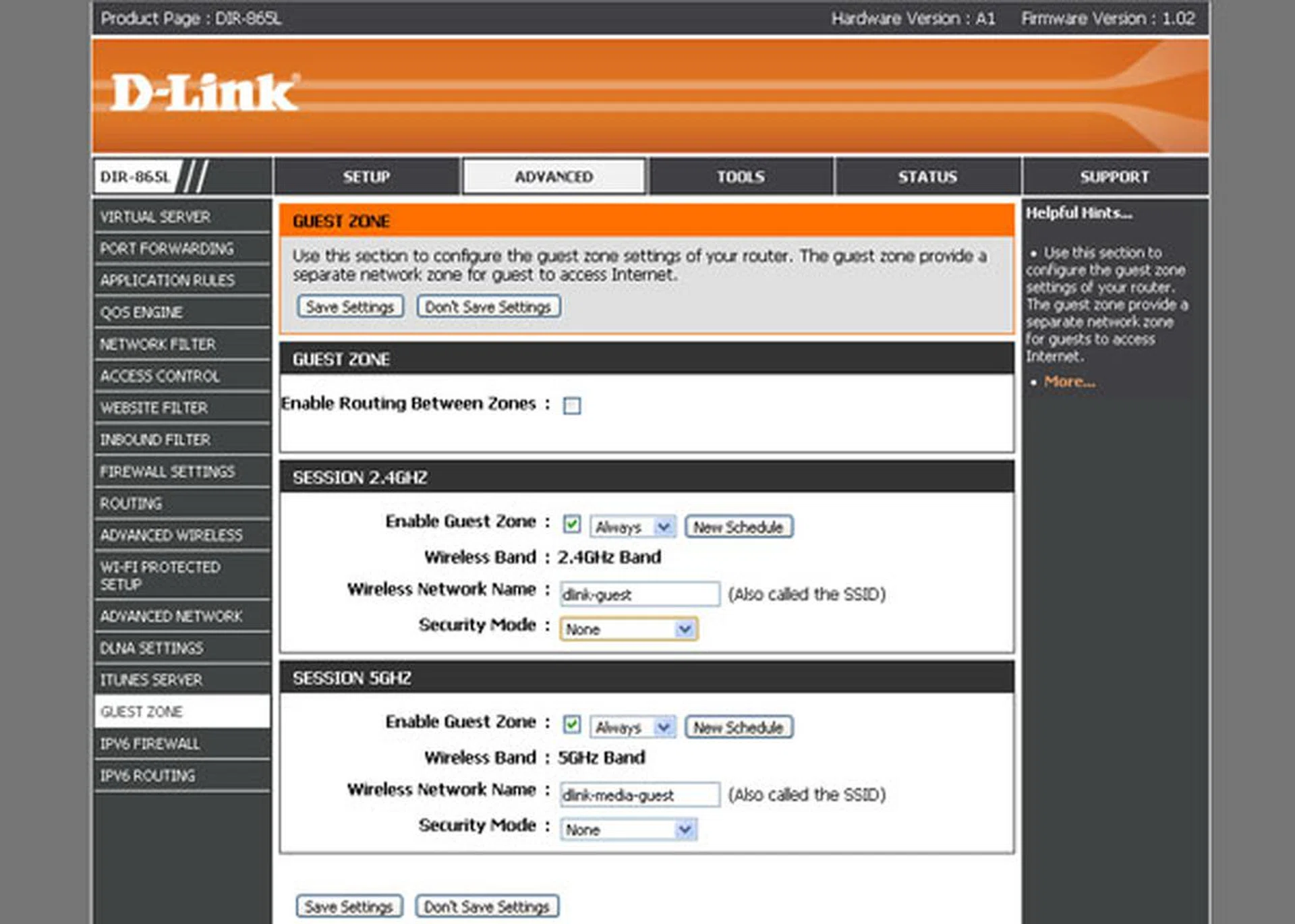The image size is (1295, 924).
Task: Open the 5GHz Always schedule dropdown
Action: [x=632, y=727]
